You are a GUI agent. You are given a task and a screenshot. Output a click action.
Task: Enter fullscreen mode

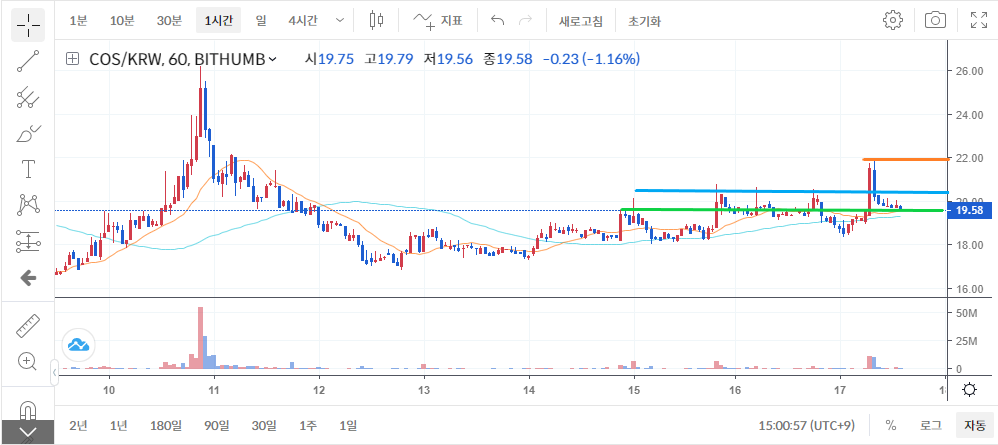978,20
